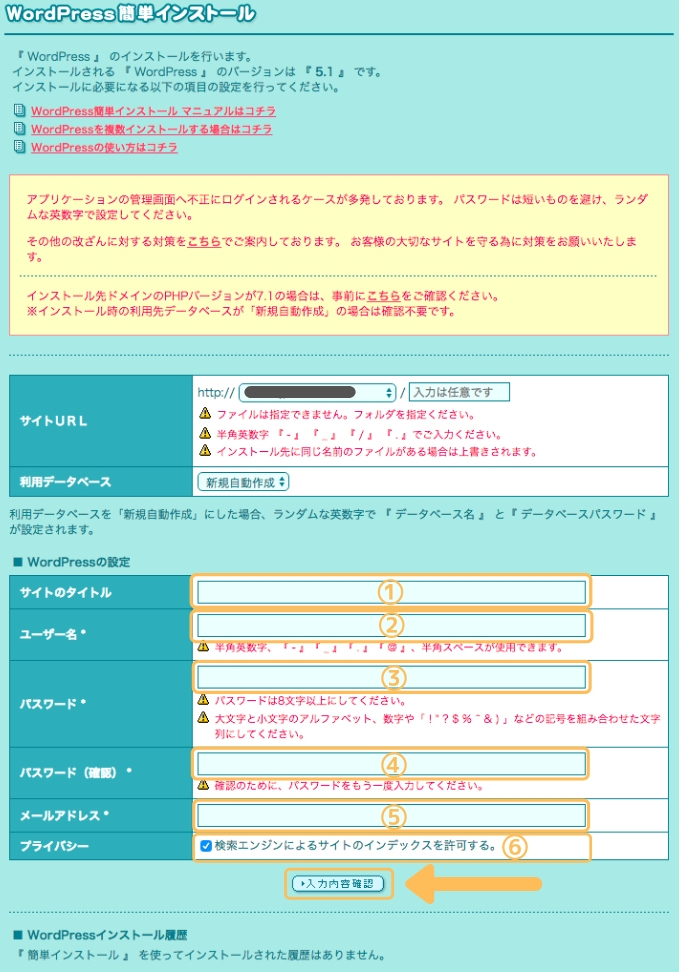Click the プライバシー row label
This screenshot has height=972, width=679.
pos(54,846)
